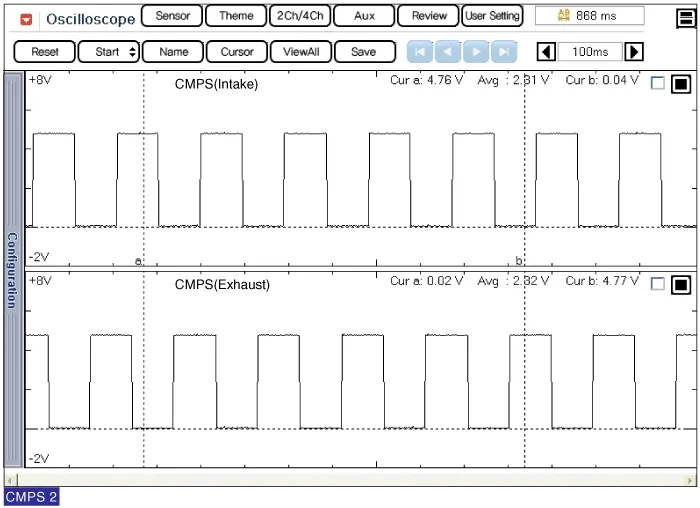The image size is (700, 508).
Task: Jump to first frame playback button
Action: click(x=420, y=52)
